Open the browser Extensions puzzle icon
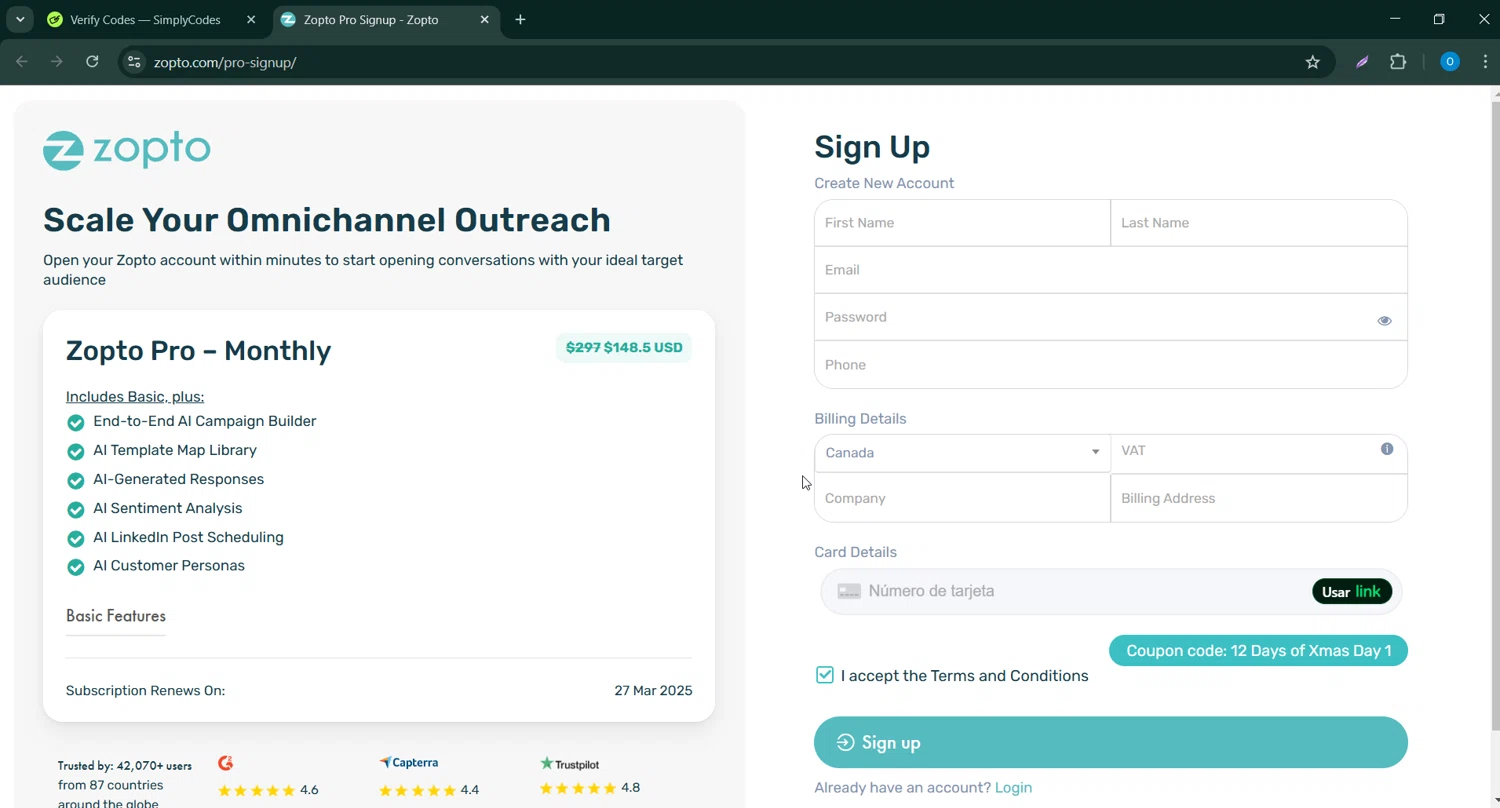Image resolution: width=1500 pixels, height=808 pixels. (x=1398, y=62)
